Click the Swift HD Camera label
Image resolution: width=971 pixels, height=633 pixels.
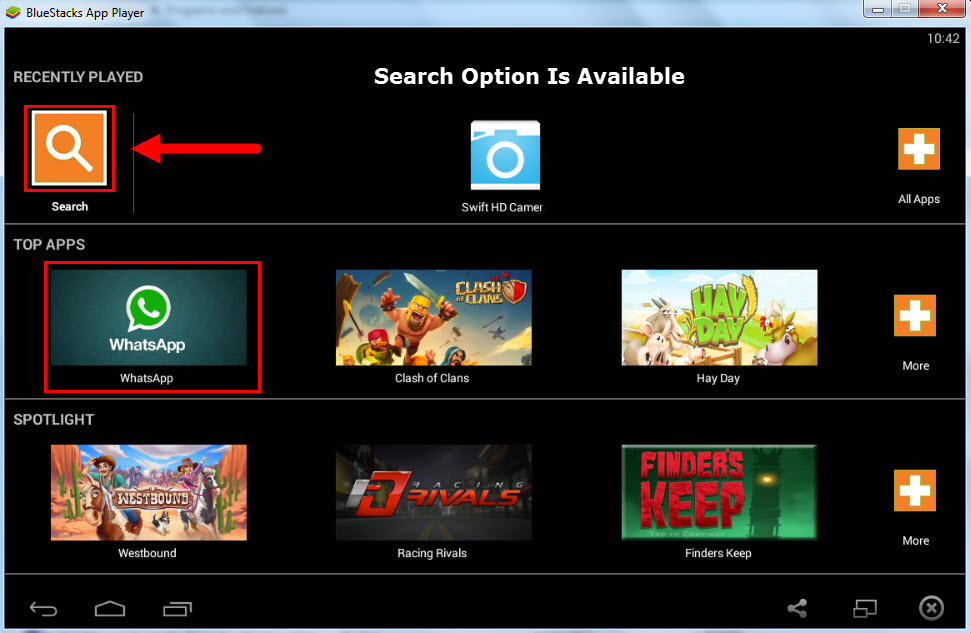[502, 207]
